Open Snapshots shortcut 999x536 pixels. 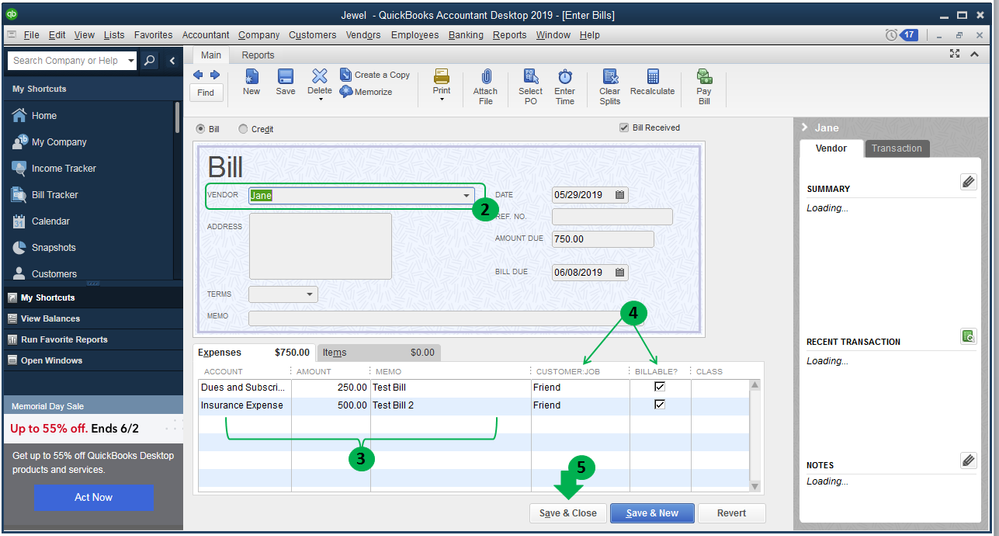pyautogui.click(x=54, y=247)
